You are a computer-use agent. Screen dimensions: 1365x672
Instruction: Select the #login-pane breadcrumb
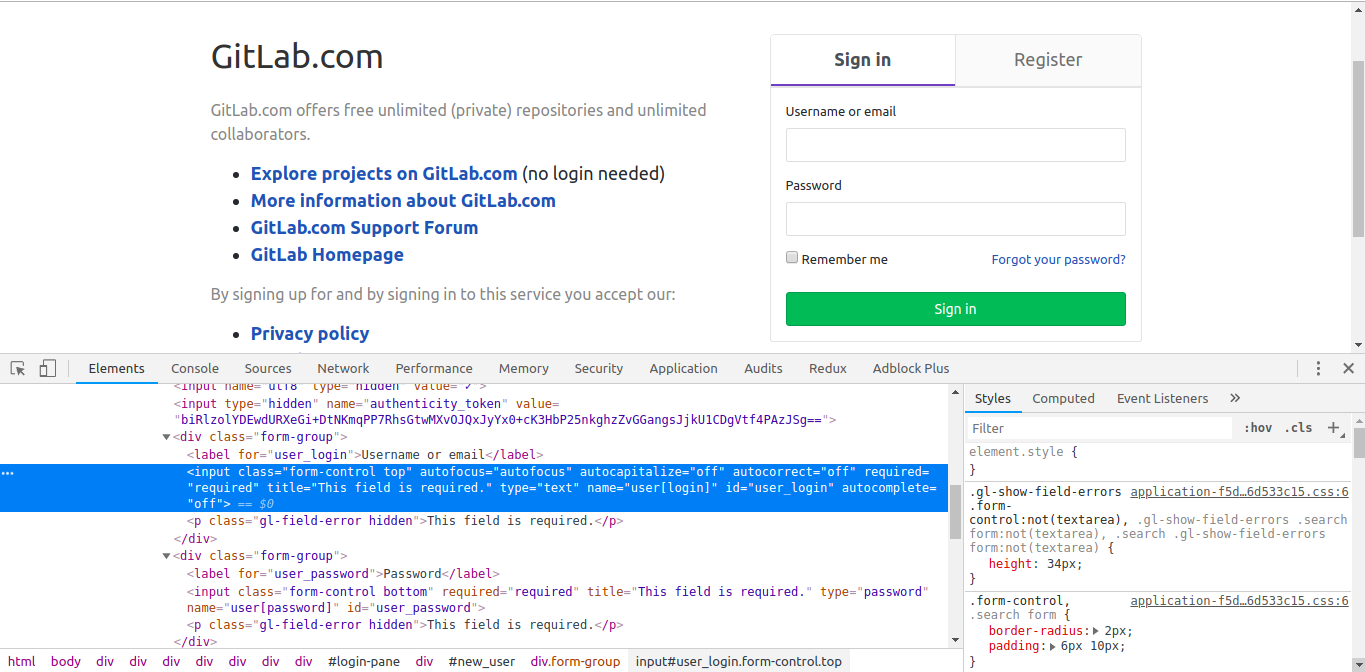[364, 661]
